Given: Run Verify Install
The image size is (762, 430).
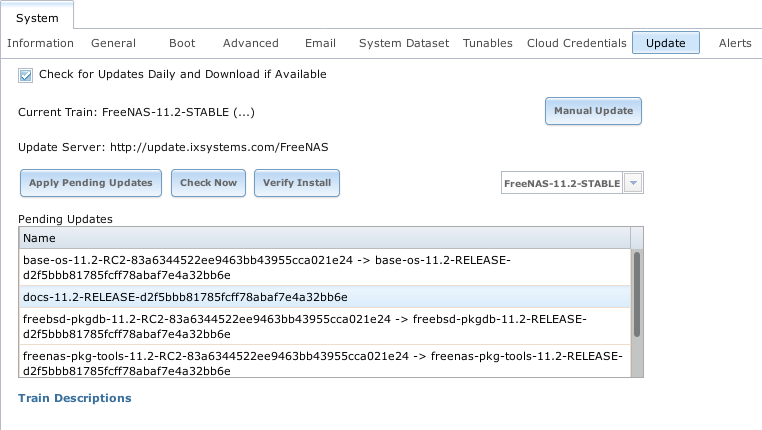Looking at the screenshot, I should click(x=297, y=183).
